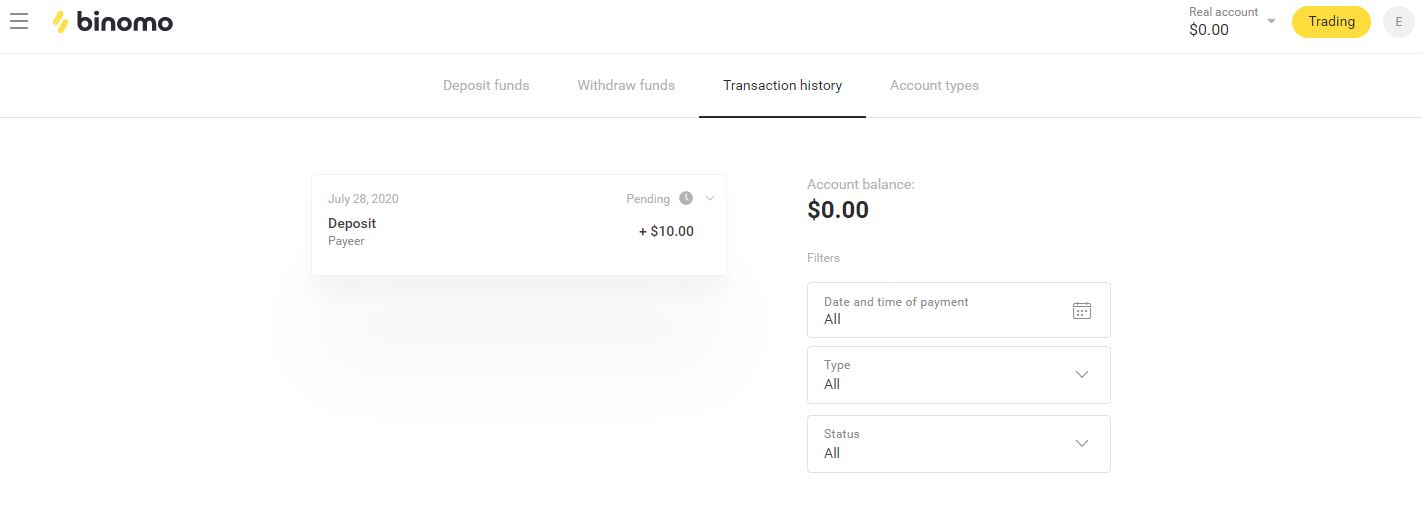
Task: Click the Date and time of payment field
Action: (940, 310)
